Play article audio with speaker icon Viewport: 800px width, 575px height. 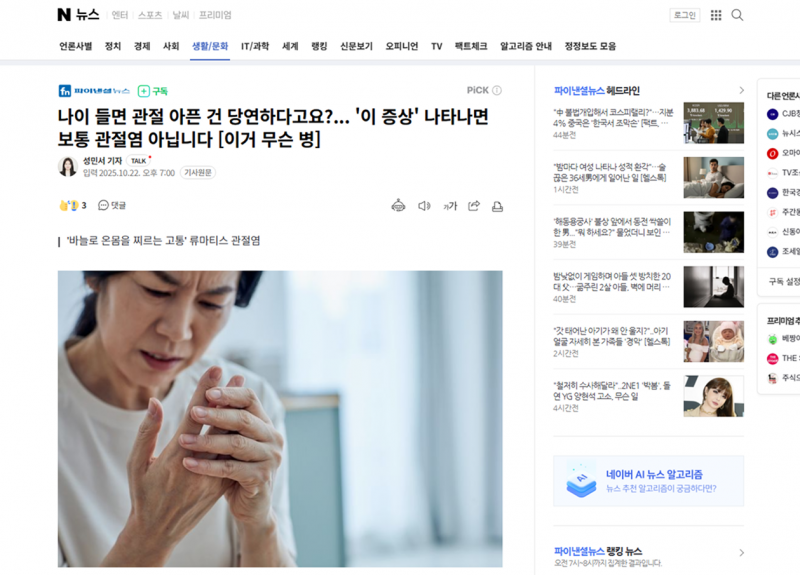424,206
